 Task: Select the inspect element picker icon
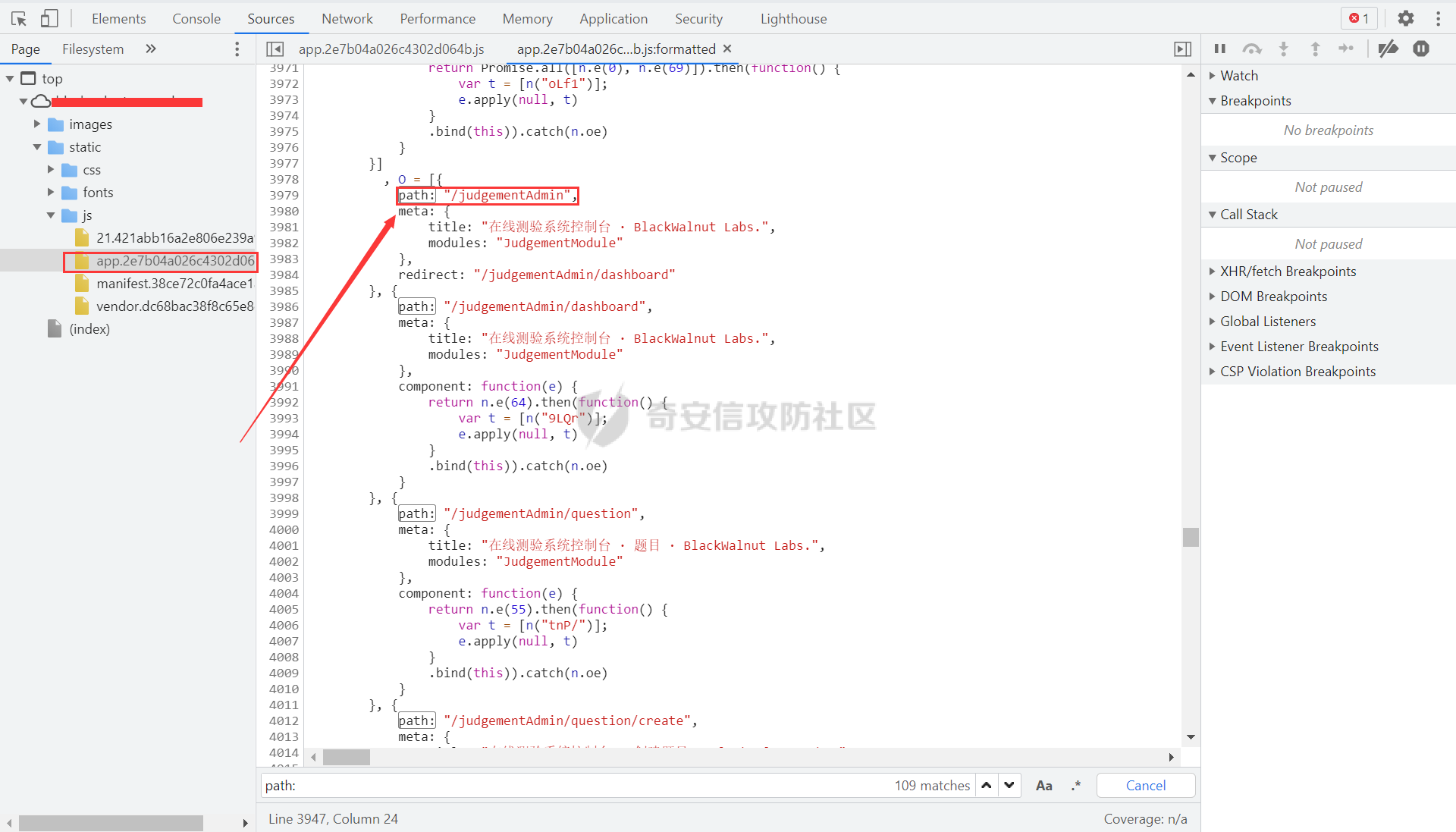click(x=19, y=18)
